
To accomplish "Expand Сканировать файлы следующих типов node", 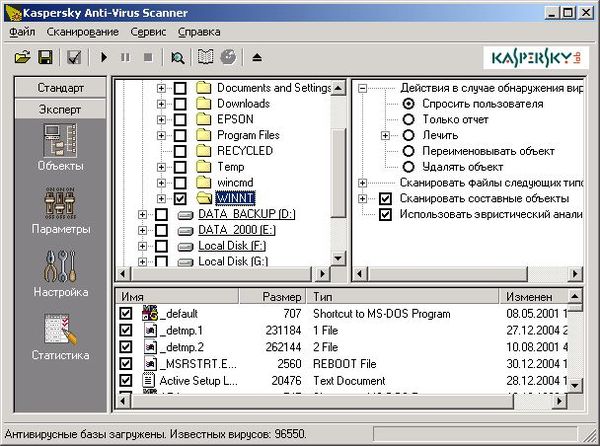I will coord(362,183).
